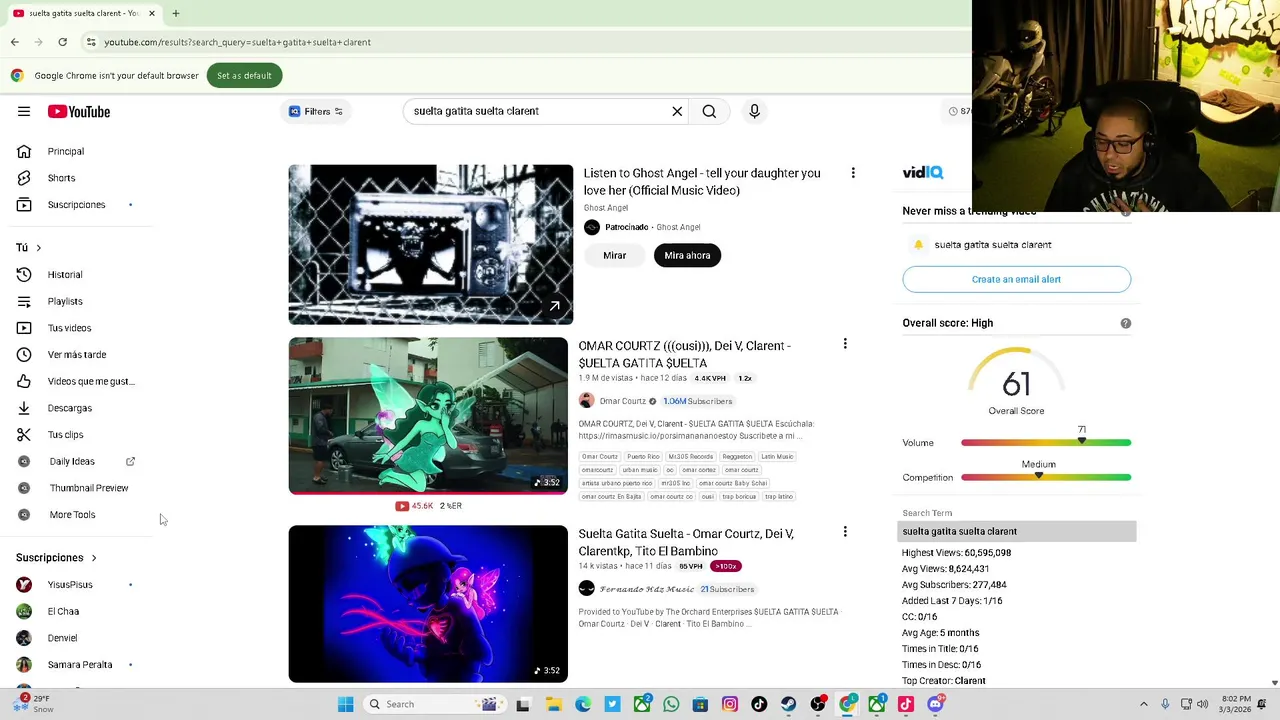Open Historial in the sidebar
The image size is (1280, 720).
pyautogui.click(x=65, y=274)
